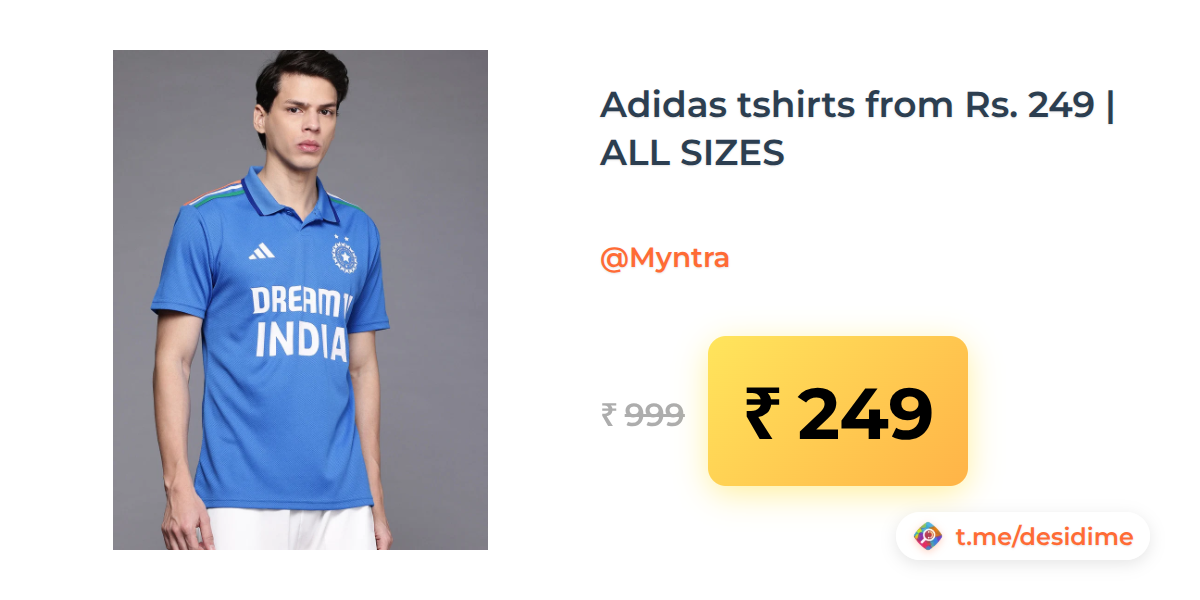Click the yellow ₹ 249 price badge
The width and height of the screenshot is (1200, 600).
point(838,411)
